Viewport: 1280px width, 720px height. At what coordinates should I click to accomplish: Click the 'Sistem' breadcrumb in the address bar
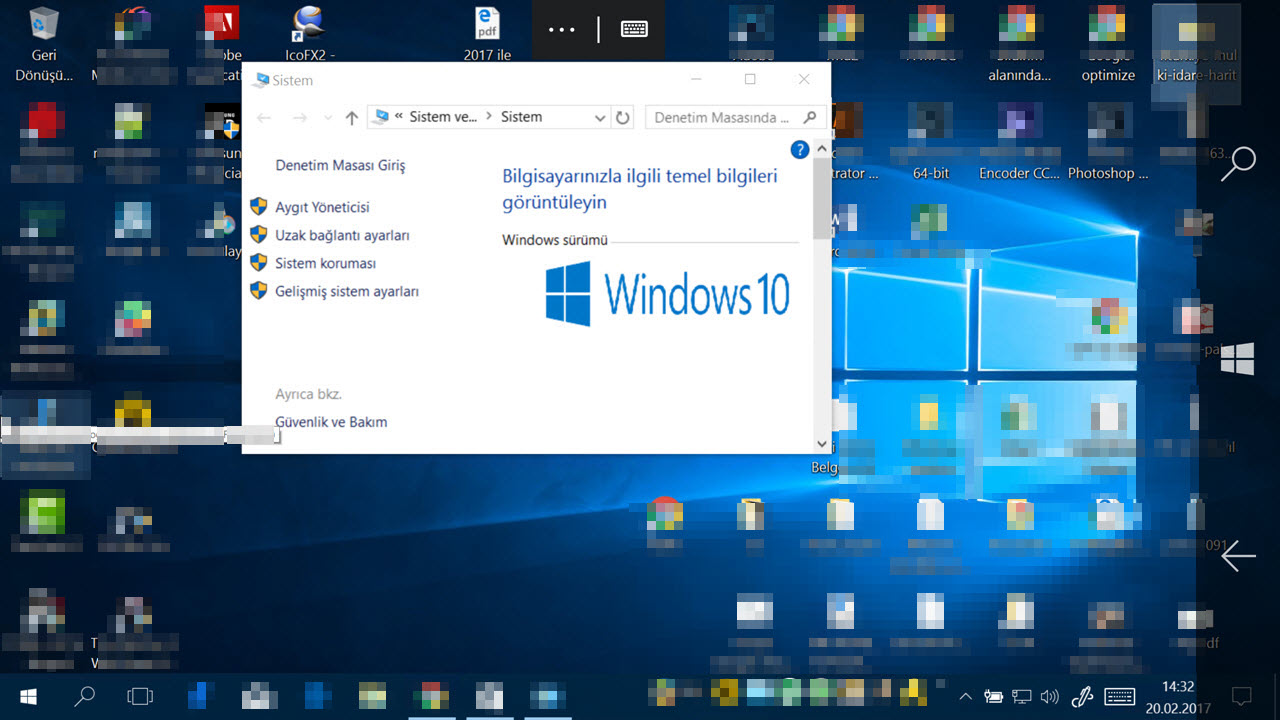click(521, 117)
